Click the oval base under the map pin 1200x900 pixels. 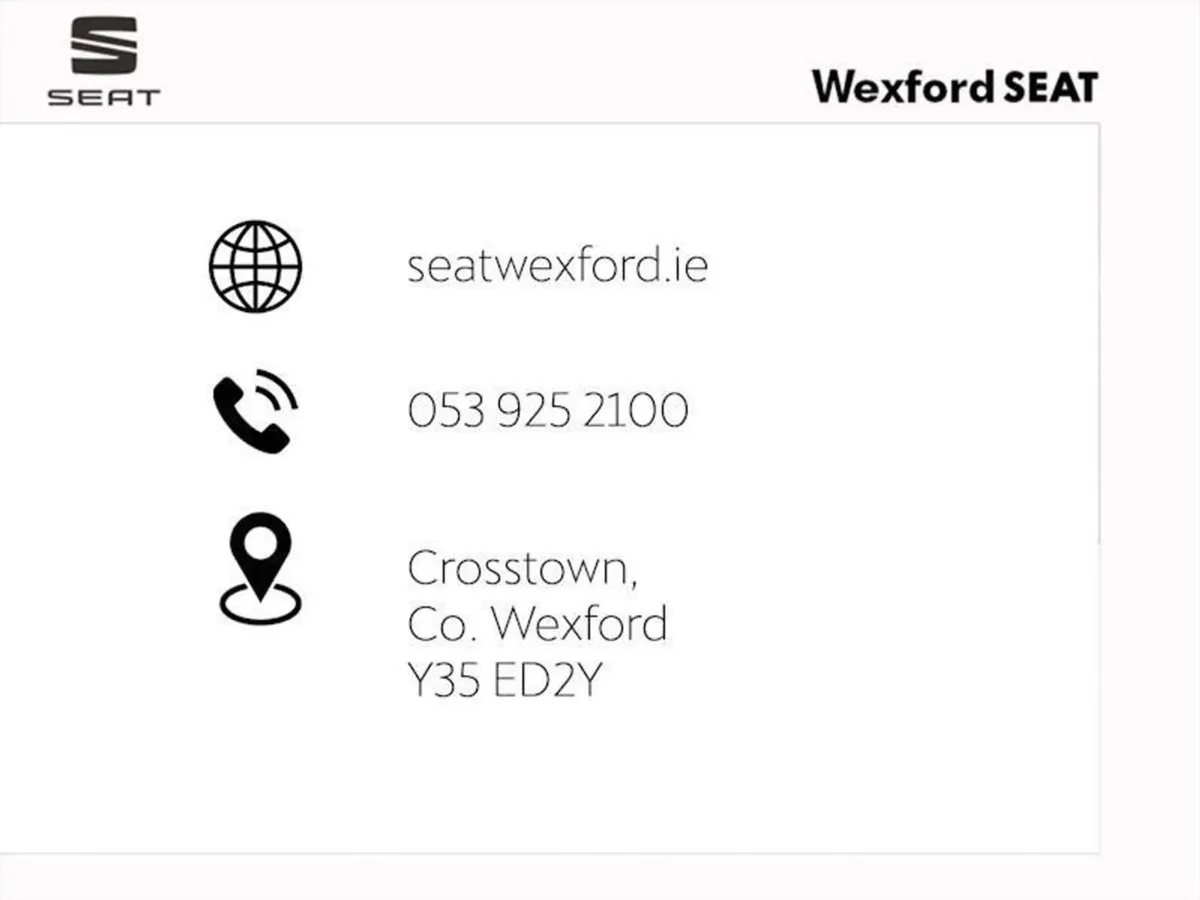[x=259, y=604]
